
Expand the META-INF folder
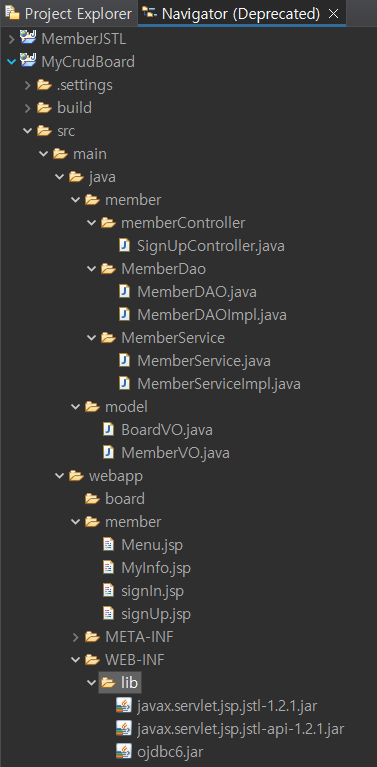(x=75, y=637)
